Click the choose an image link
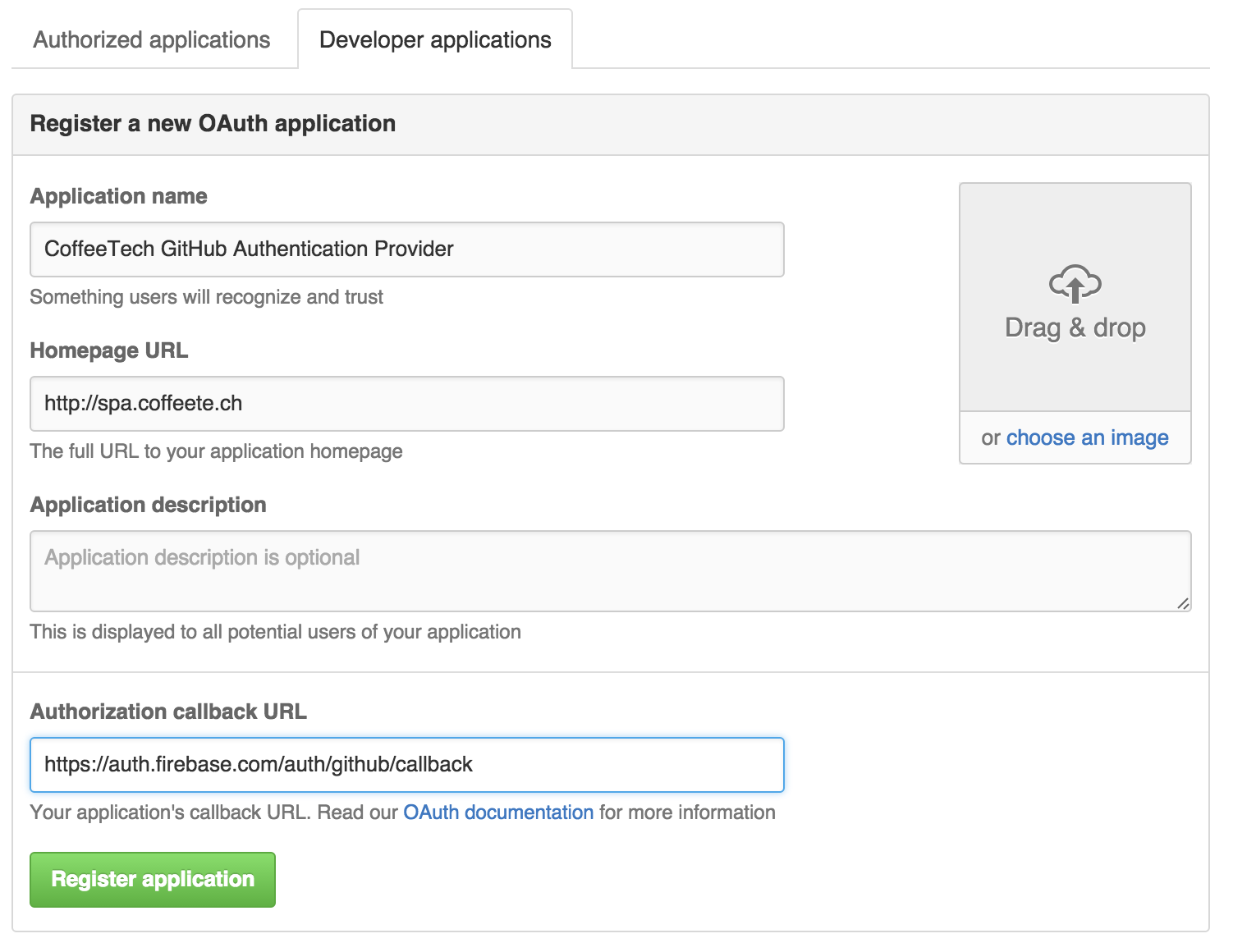This screenshot has height=952, width=1233. tap(1087, 438)
